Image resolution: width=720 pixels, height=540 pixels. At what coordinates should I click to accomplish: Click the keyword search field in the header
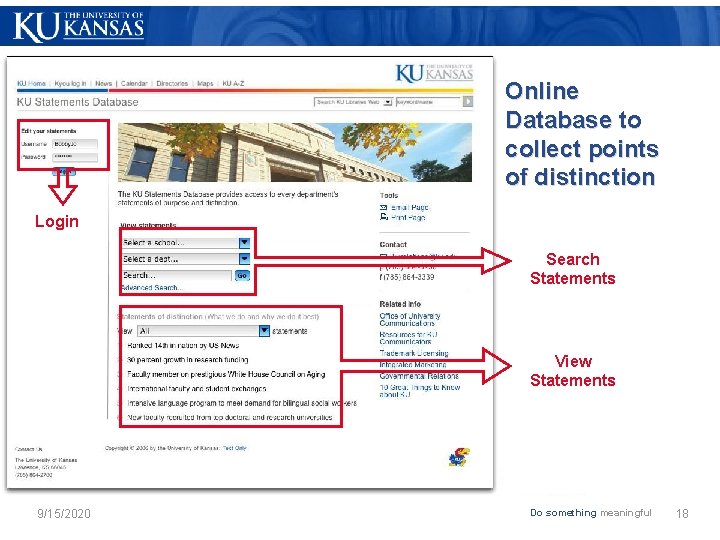(x=428, y=101)
